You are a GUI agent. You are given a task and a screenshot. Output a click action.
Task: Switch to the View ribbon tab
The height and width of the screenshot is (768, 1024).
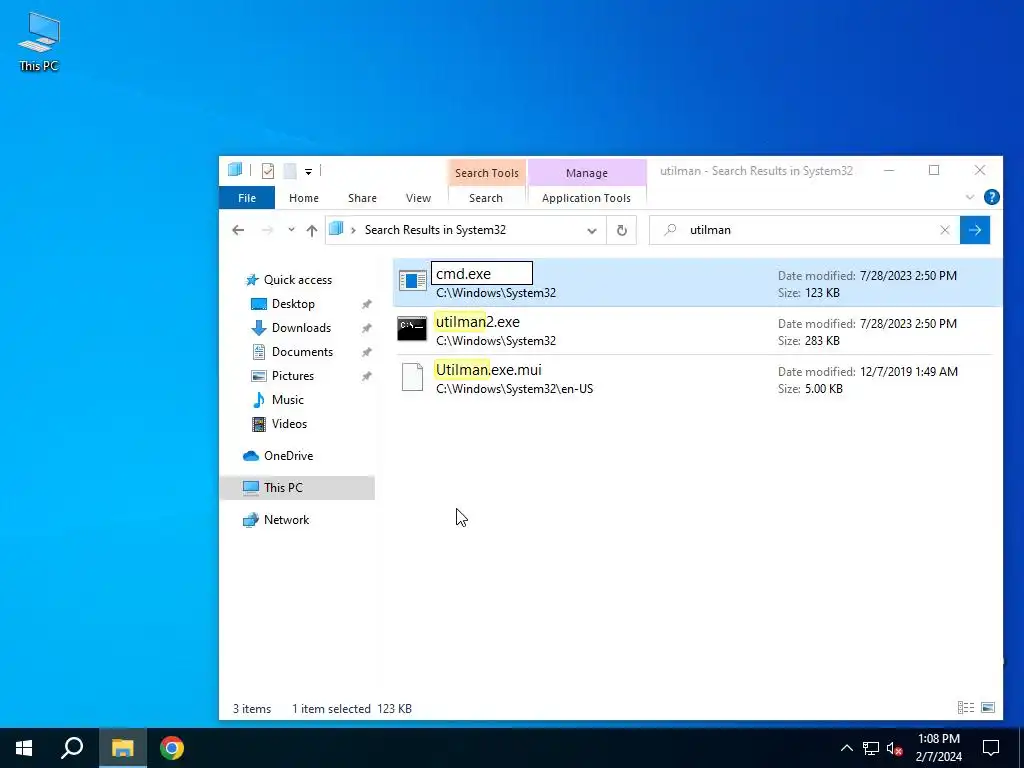pyautogui.click(x=418, y=198)
